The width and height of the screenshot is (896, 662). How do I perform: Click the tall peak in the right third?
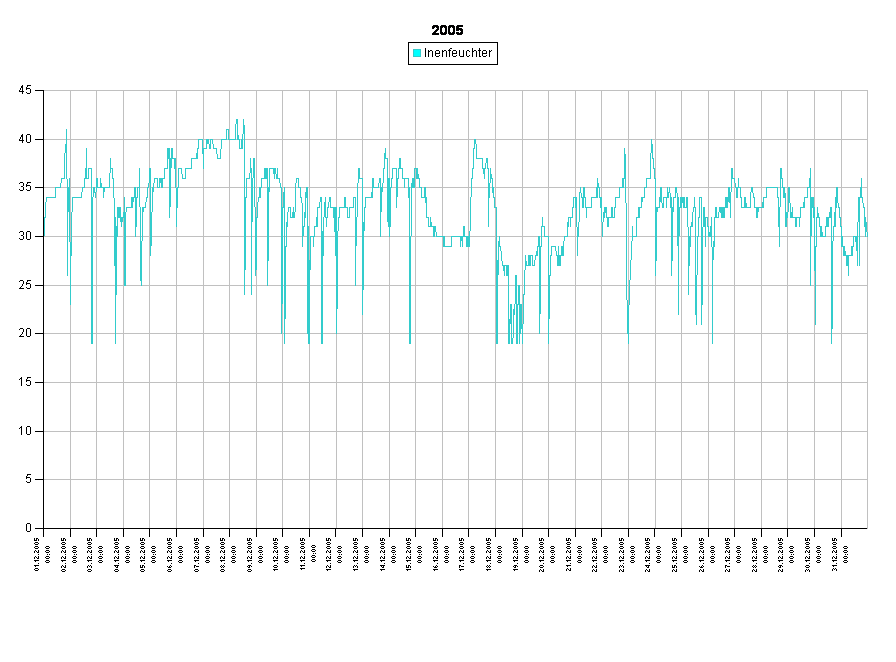pos(652,141)
